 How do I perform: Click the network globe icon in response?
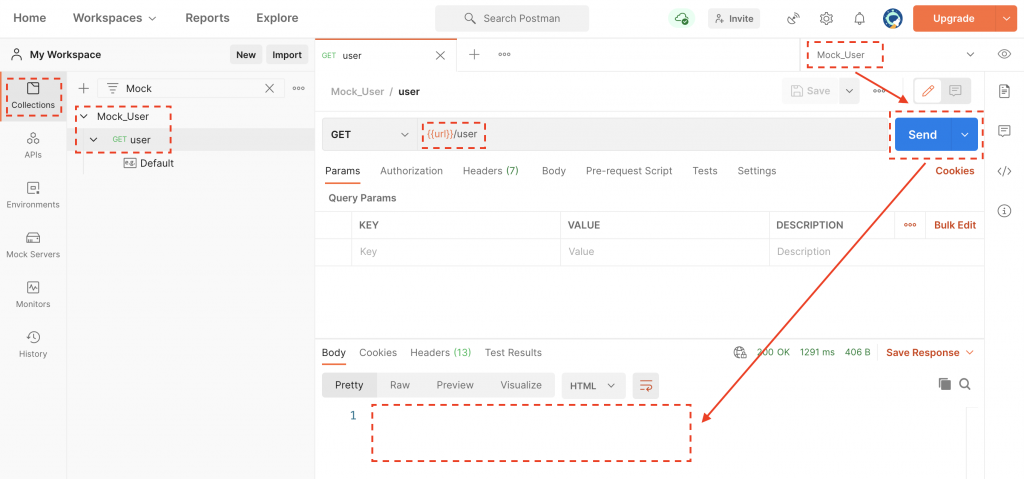click(x=740, y=353)
